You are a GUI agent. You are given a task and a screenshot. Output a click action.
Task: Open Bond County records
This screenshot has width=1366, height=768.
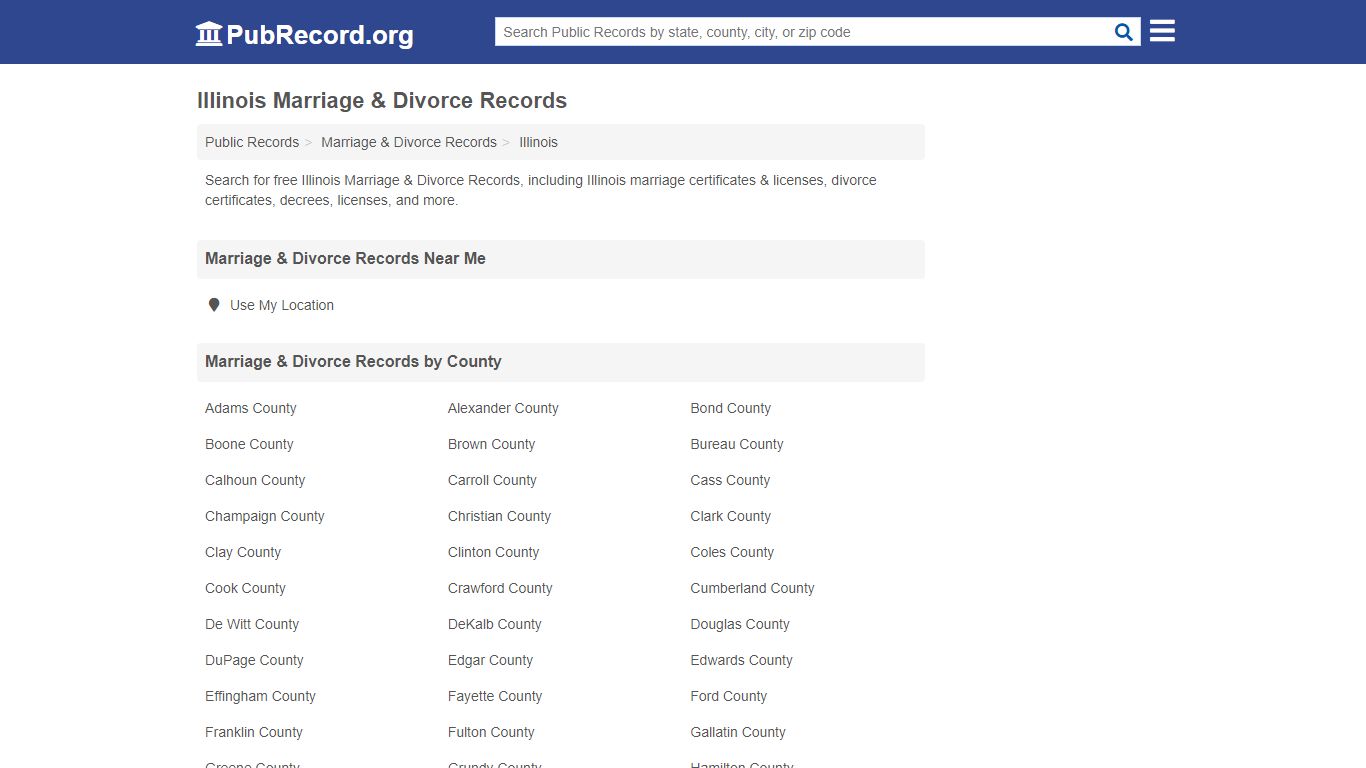(x=731, y=408)
